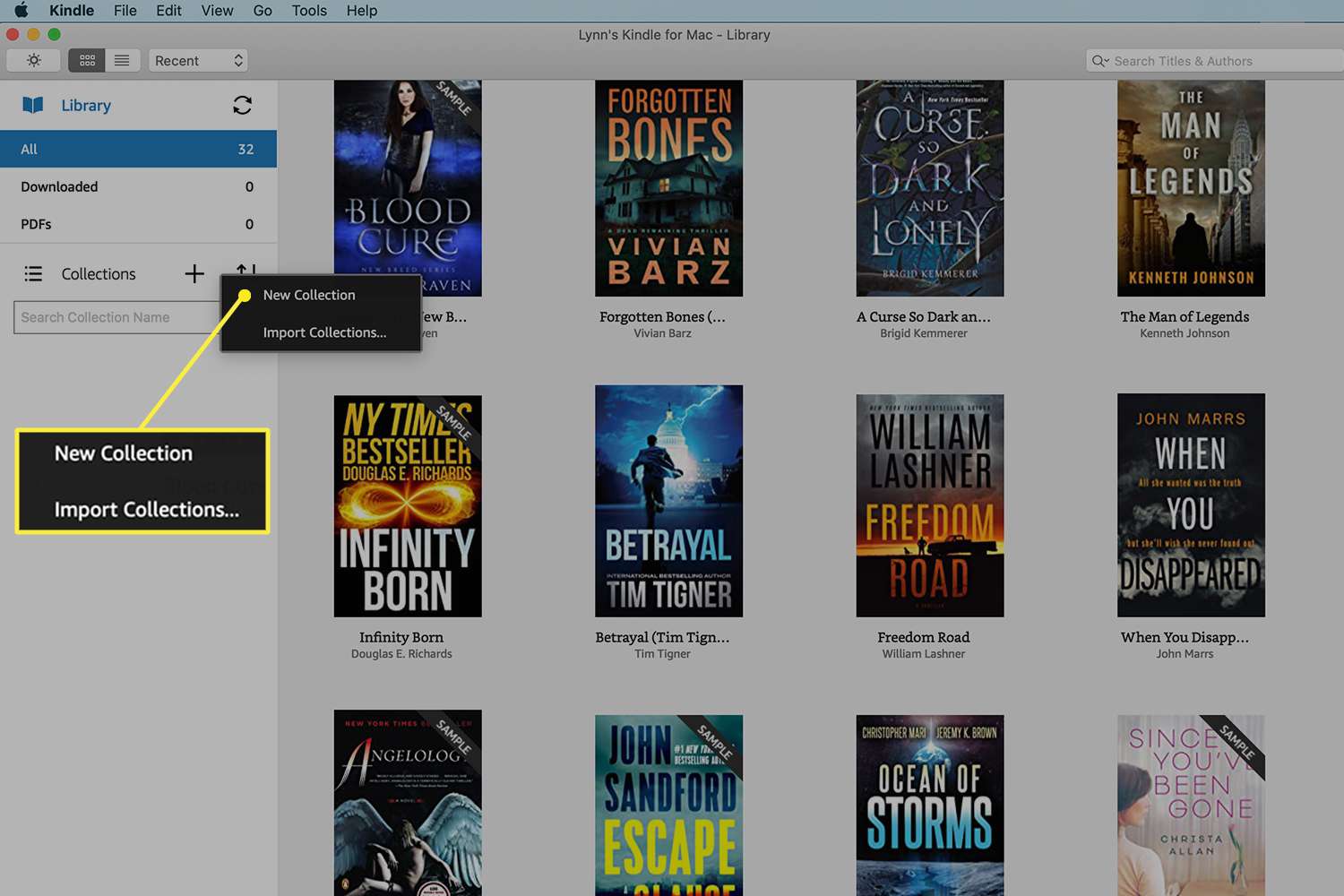Open the Forgotten Bones book cover
Screen dimensions: 1344x896
pyautogui.click(x=668, y=188)
